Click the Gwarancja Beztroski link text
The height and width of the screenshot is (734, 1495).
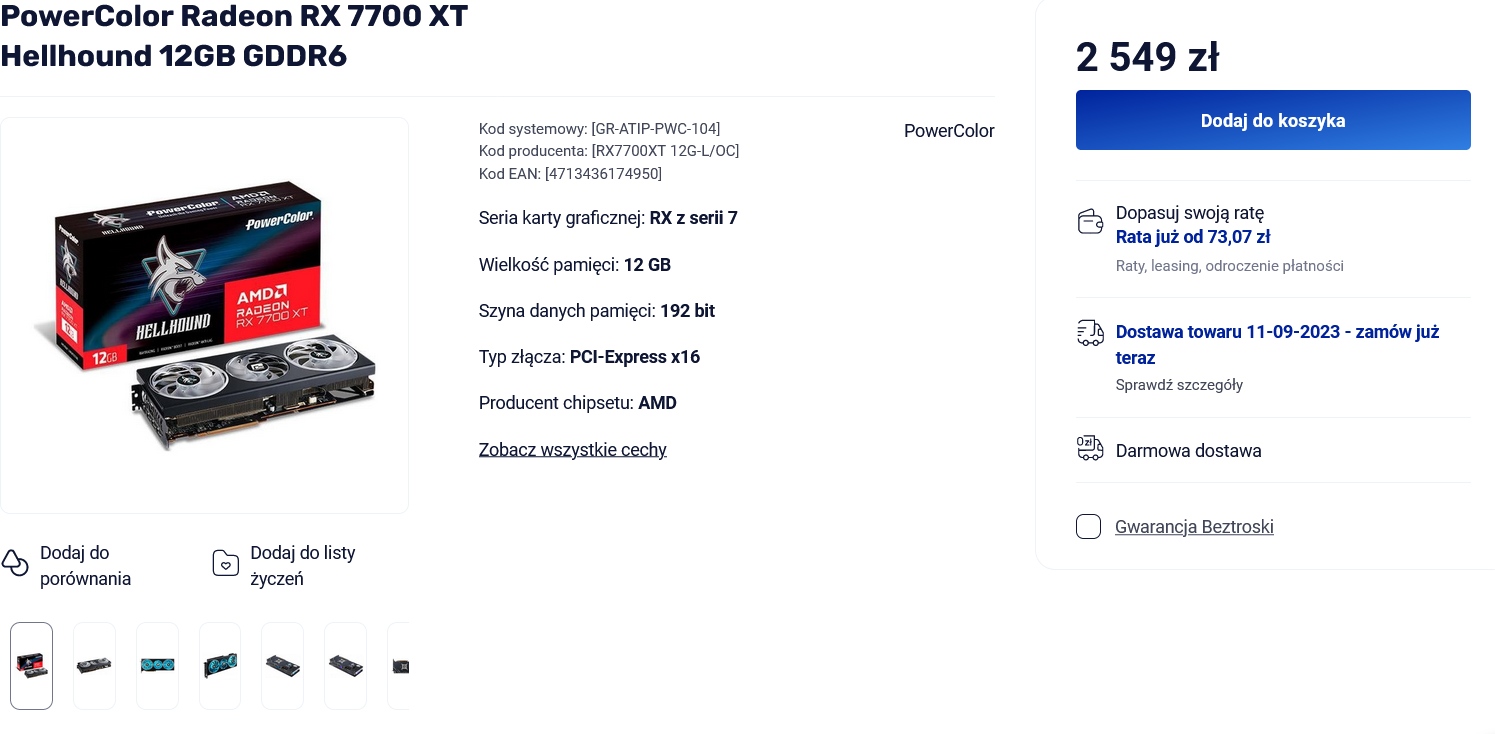(x=1194, y=527)
